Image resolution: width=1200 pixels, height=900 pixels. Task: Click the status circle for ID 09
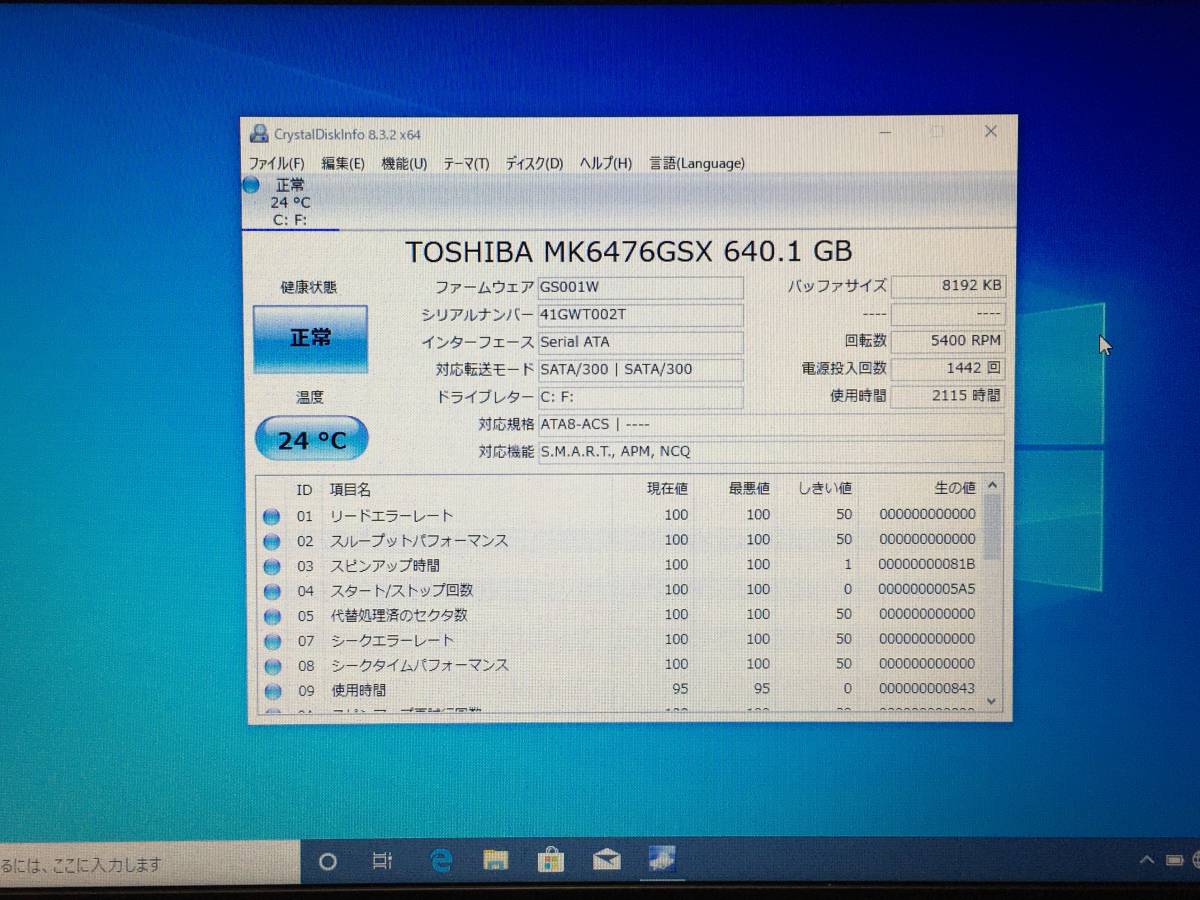coord(272,691)
